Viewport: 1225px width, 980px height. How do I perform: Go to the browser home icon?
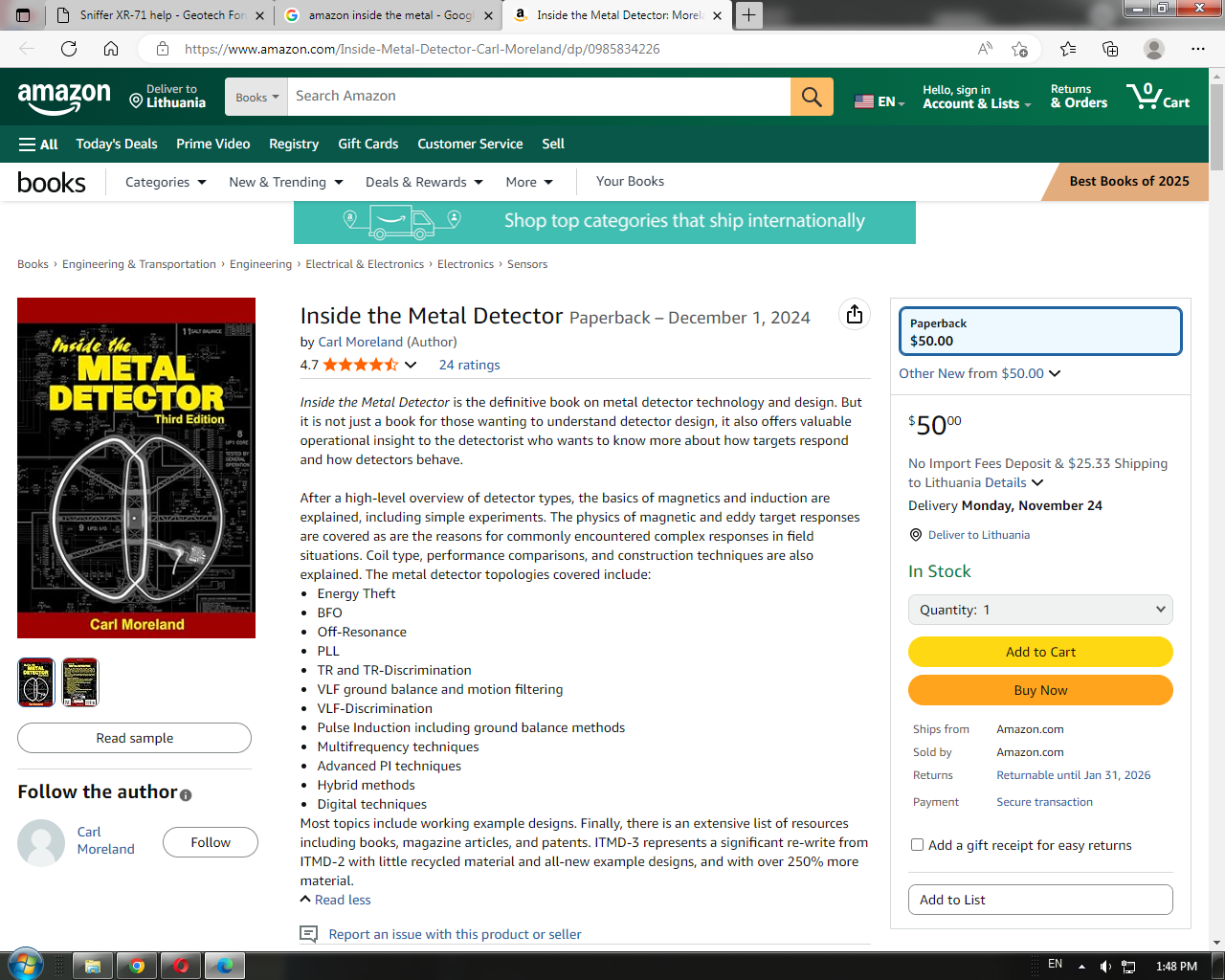click(111, 49)
